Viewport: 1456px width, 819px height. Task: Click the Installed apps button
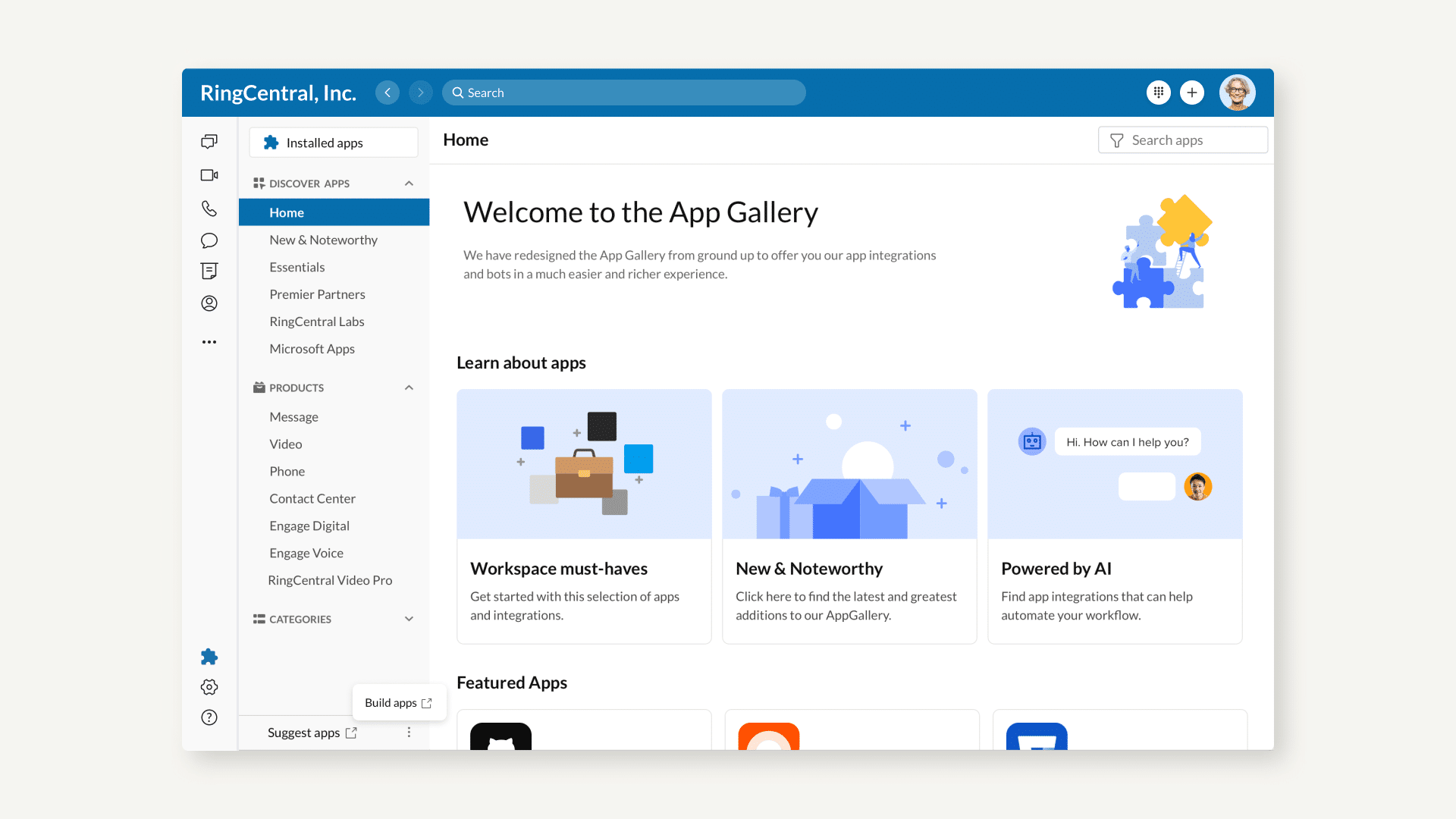coord(334,143)
